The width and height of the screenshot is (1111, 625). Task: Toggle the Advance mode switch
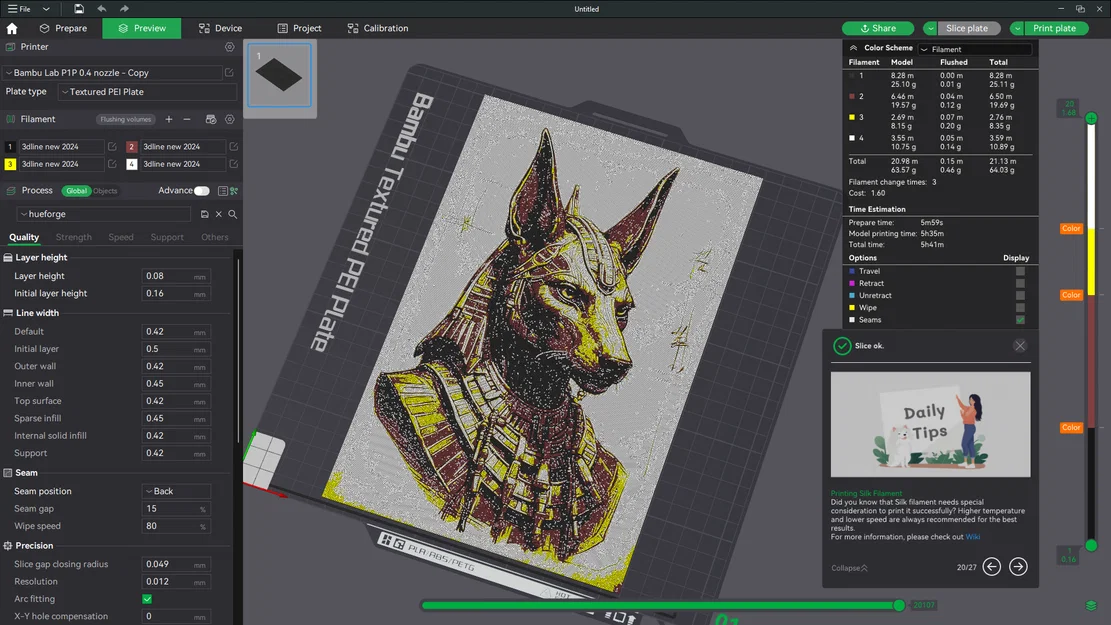(202, 191)
